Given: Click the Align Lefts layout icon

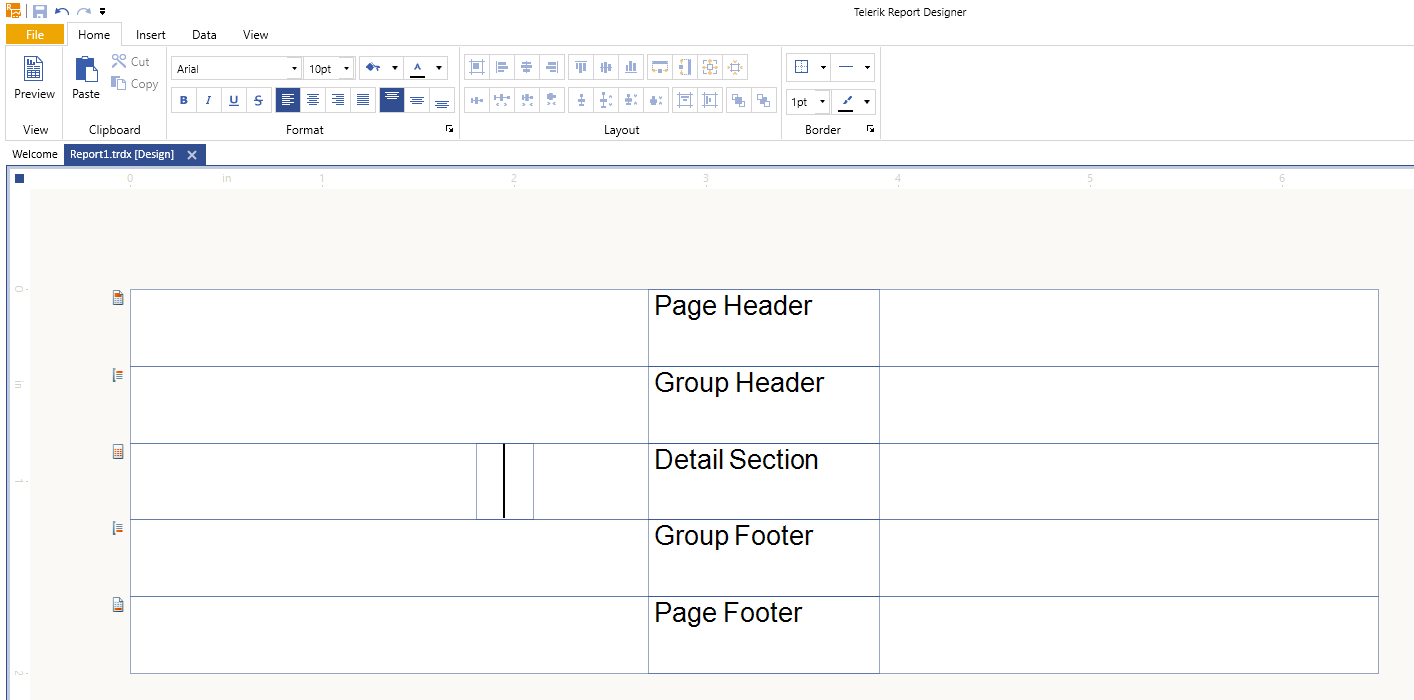Looking at the screenshot, I should pyautogui.click(x=502, y=67).
